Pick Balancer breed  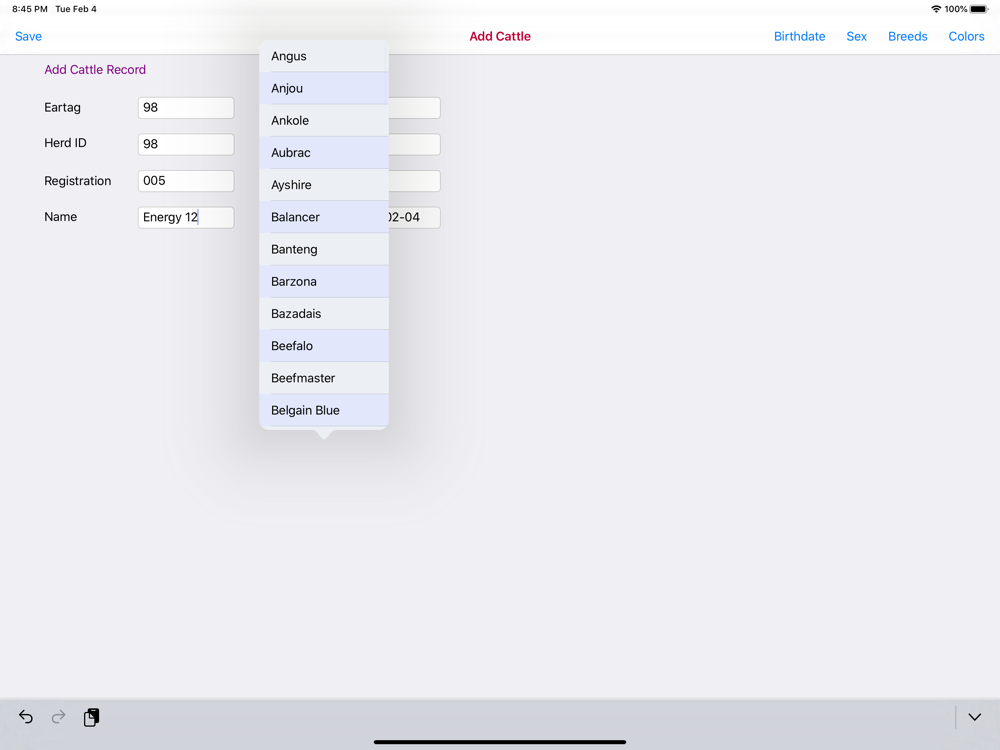(324, 217)
